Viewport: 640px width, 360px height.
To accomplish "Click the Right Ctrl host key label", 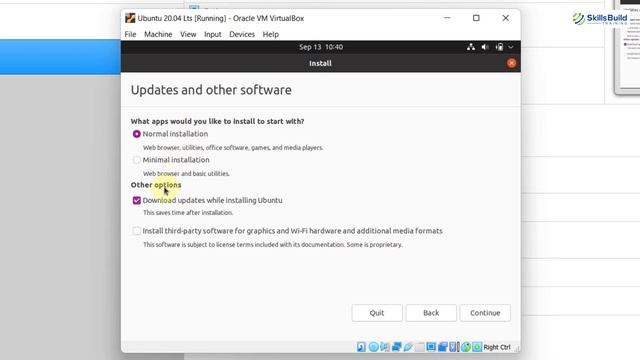I will (497, 347).
